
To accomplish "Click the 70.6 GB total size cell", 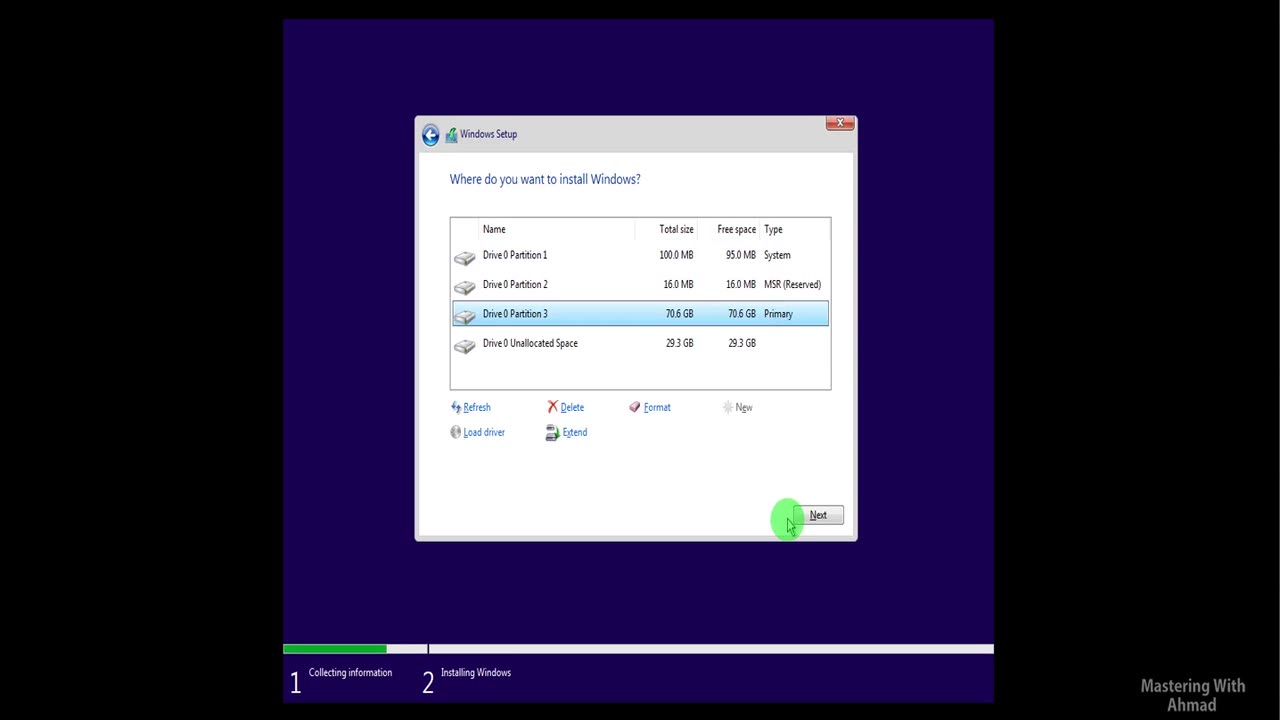I will pos(679,314).
